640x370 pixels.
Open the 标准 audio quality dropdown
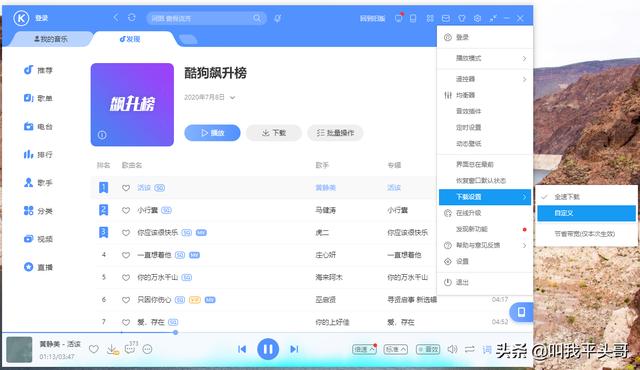pos(396,349)
